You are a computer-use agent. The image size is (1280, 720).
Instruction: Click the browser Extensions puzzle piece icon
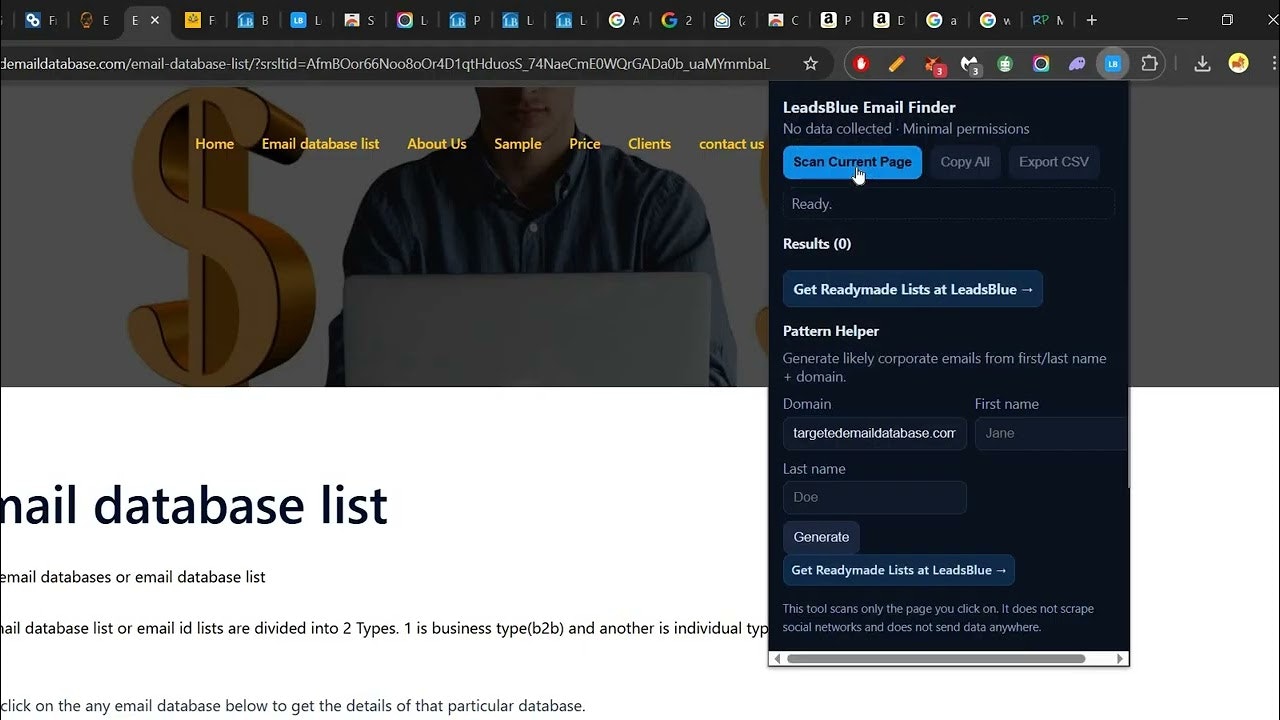(x=1149, y=63)
